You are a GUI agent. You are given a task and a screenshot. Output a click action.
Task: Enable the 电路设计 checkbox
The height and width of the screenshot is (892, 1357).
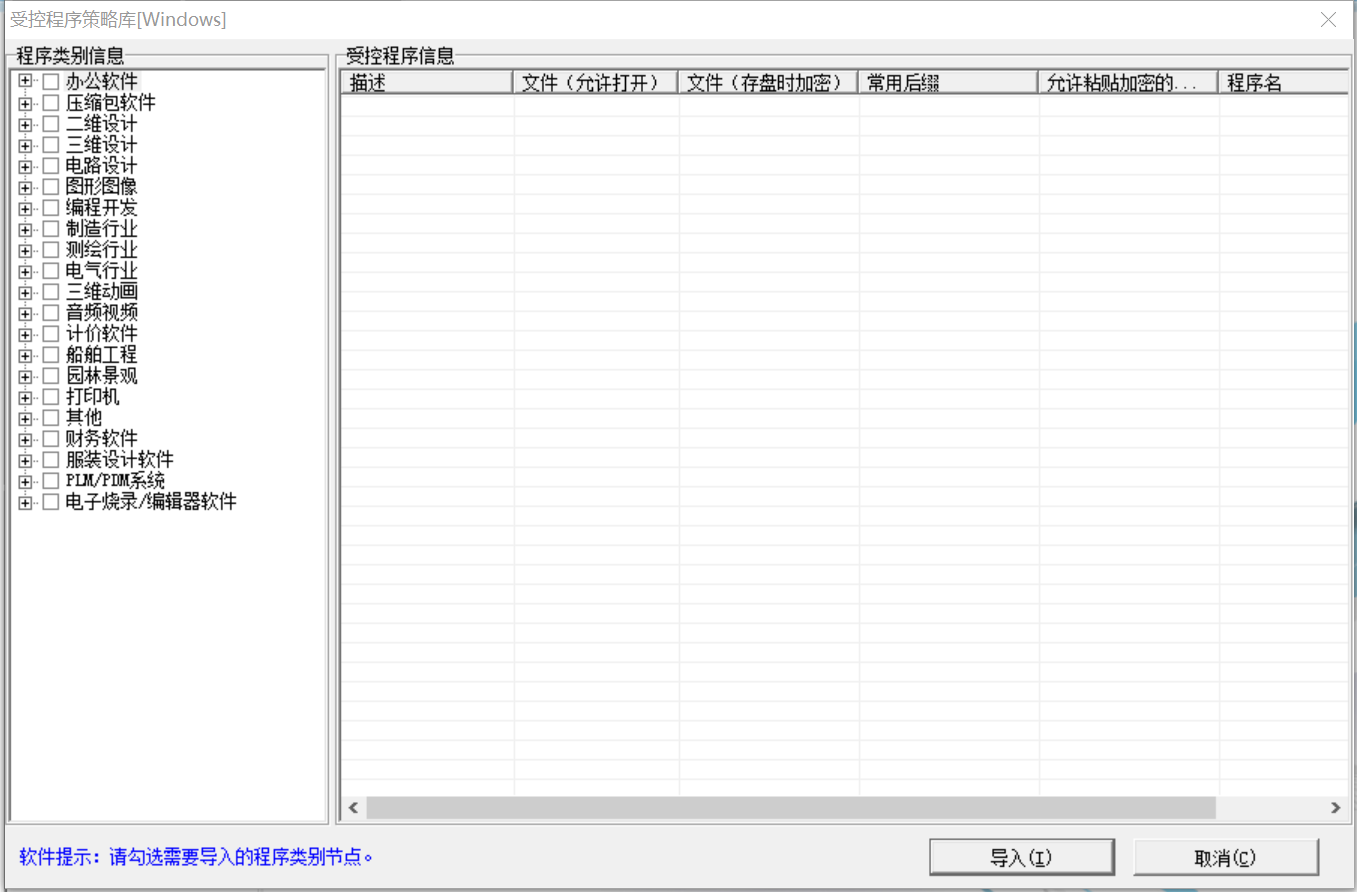click(51, 166)
